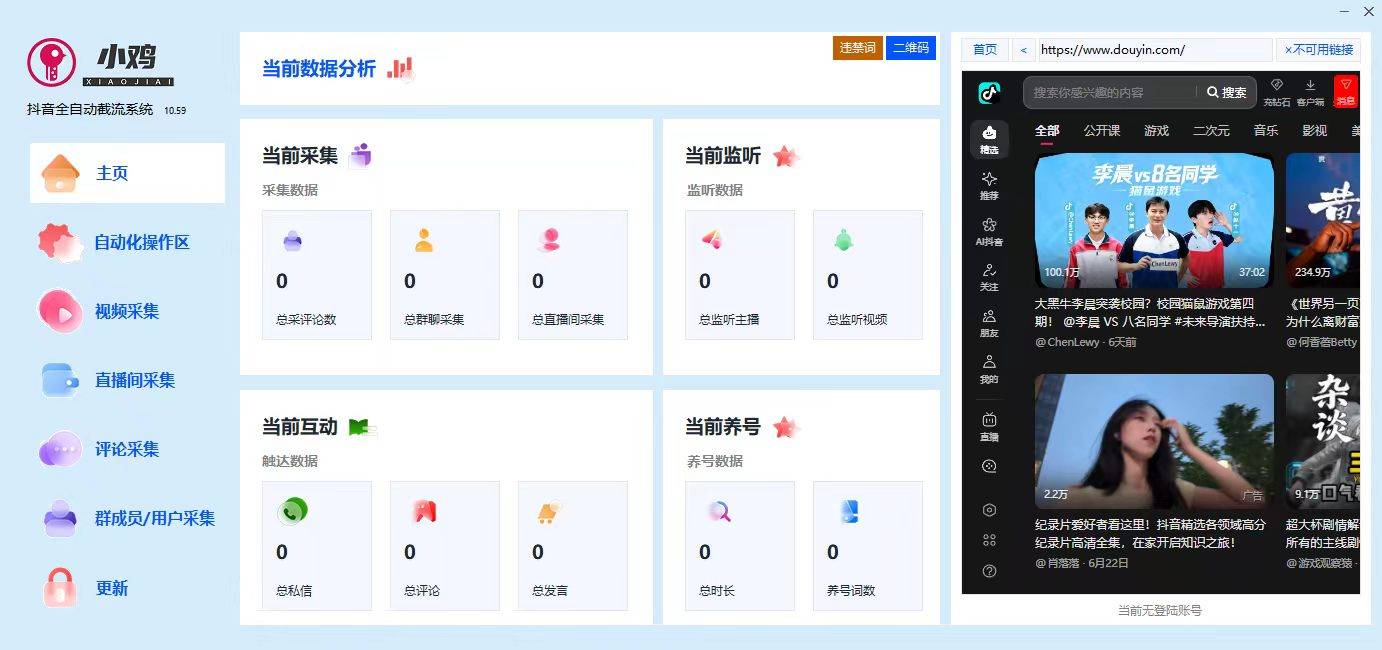
Task: Open 关注 in the Douyin side nav
Action: [x=989, y=277]
